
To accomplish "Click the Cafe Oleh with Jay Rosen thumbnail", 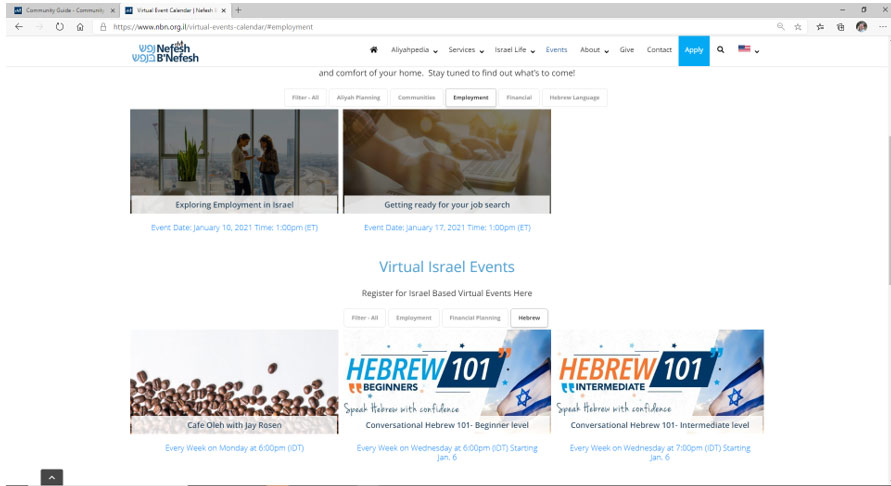I will (x=234, y=380).
